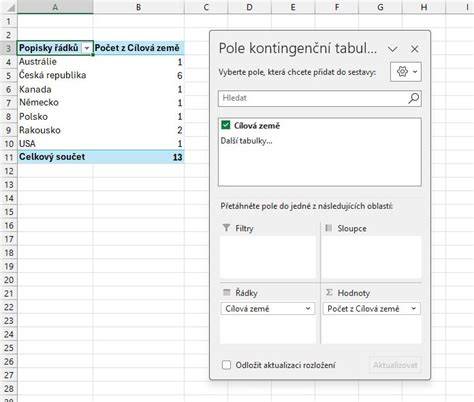The width and height of the screenshot is (474, 402).
Task: Uncheck the Cílová země field checkbox
Action: (x=226, y=125)
